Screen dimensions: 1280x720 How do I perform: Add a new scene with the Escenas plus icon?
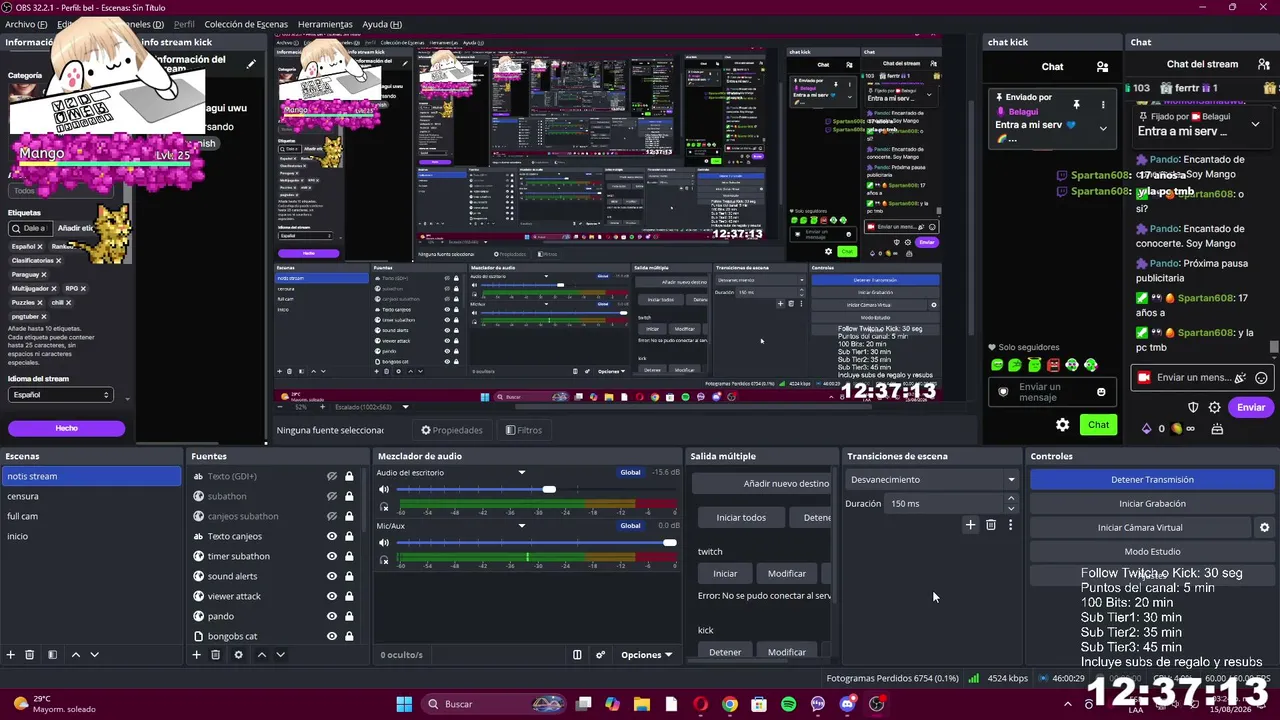pos(11,655)
